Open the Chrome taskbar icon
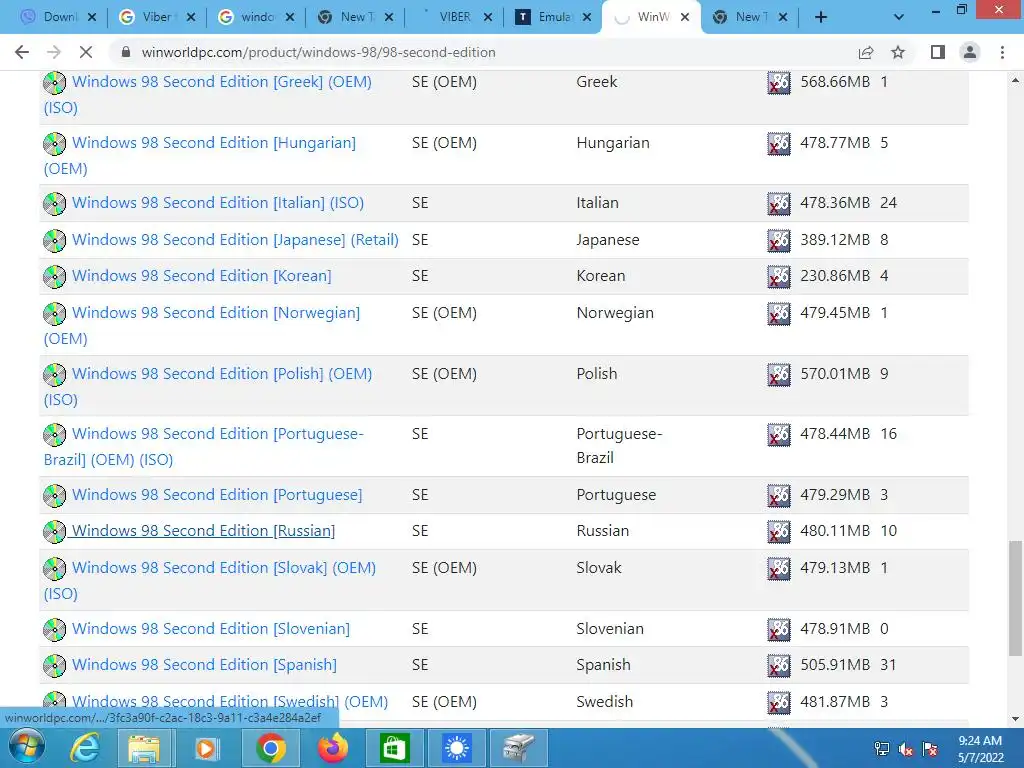 [270, 748]
